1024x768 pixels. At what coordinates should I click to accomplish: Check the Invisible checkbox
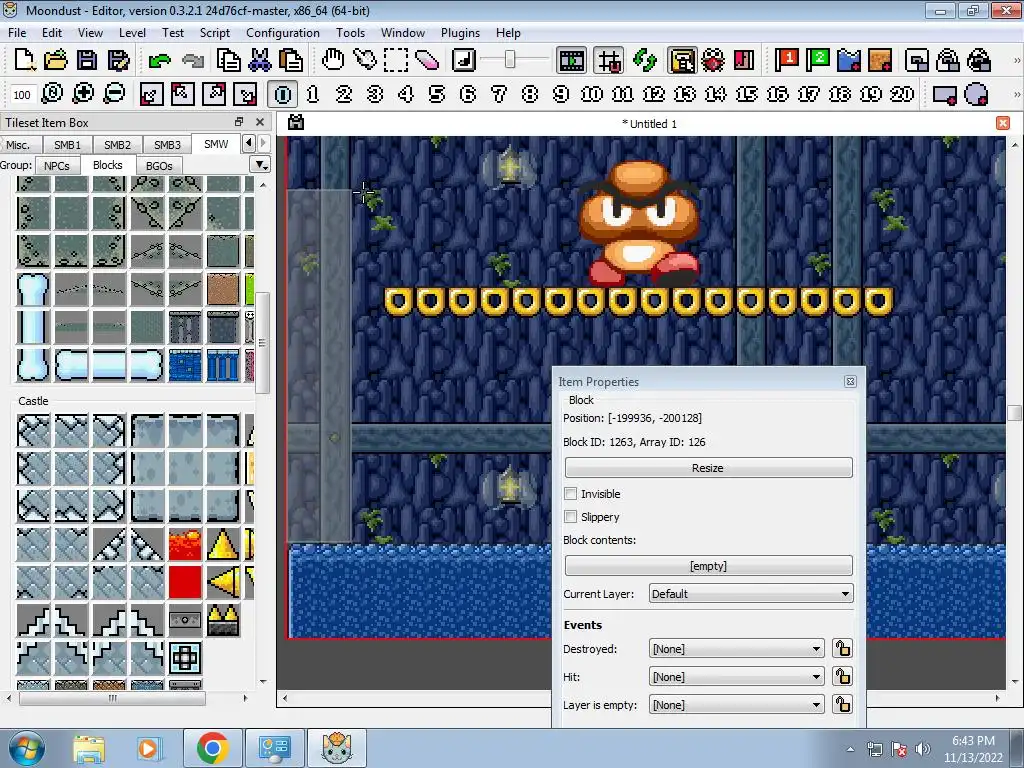571,494
